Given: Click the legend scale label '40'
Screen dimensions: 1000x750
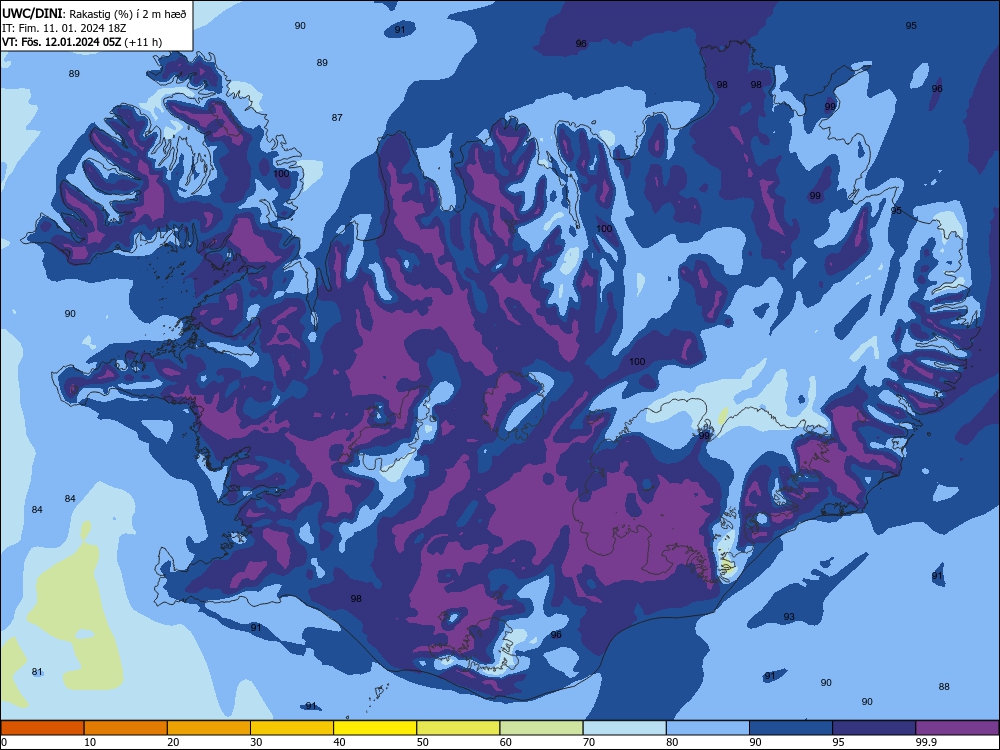Looking at the screenshot, I should coord(340,742).
